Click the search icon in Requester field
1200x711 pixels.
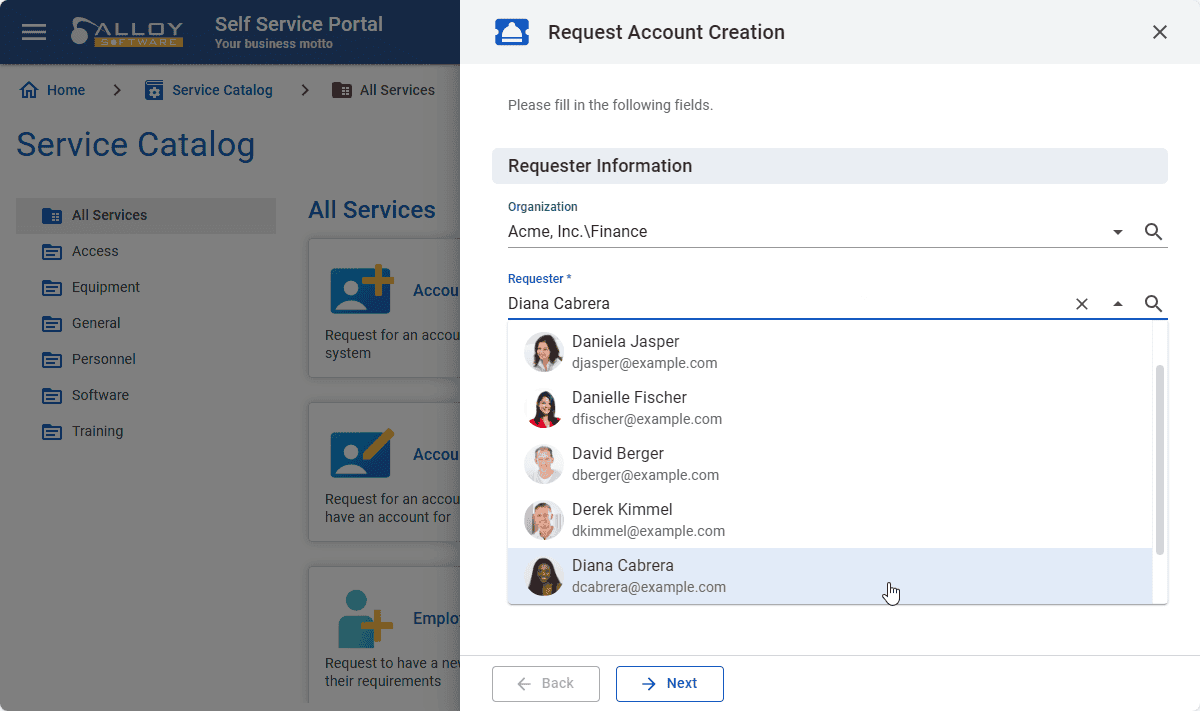(1153, 304)
